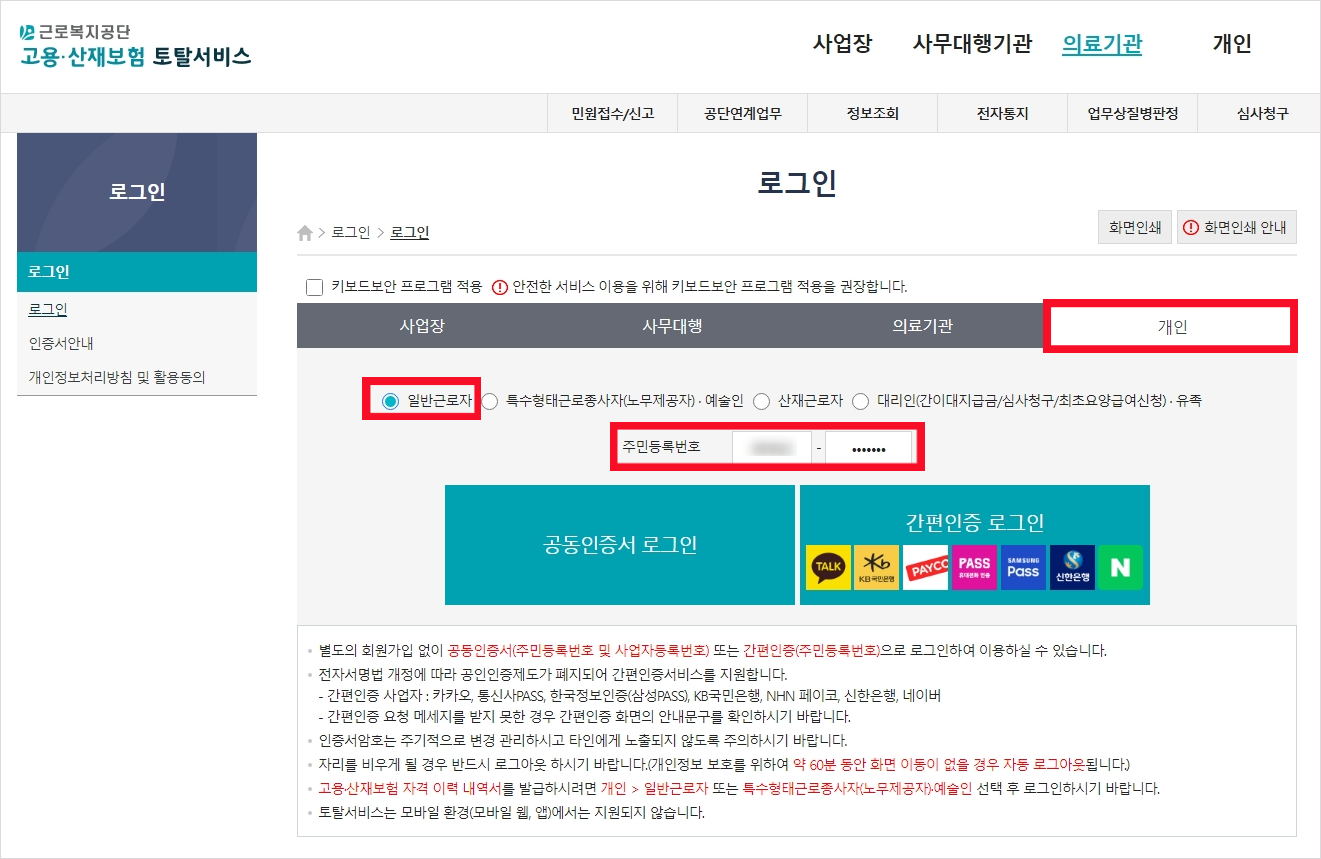The height and width of the screenshot is (859, 1321).
Task: Switch to the 의료기관 login tab
Action: [922, 326]
